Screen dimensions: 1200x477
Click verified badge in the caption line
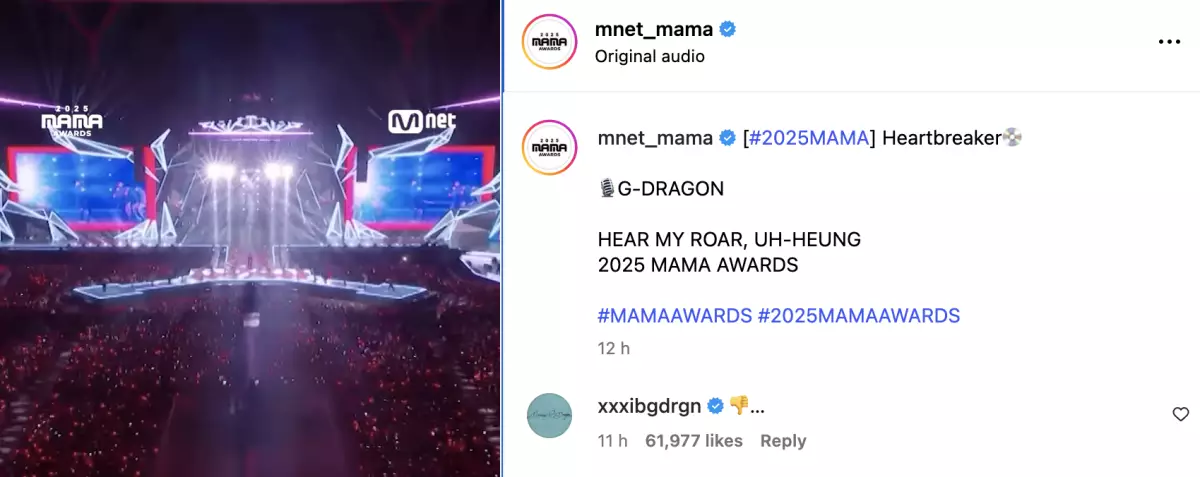728,138
